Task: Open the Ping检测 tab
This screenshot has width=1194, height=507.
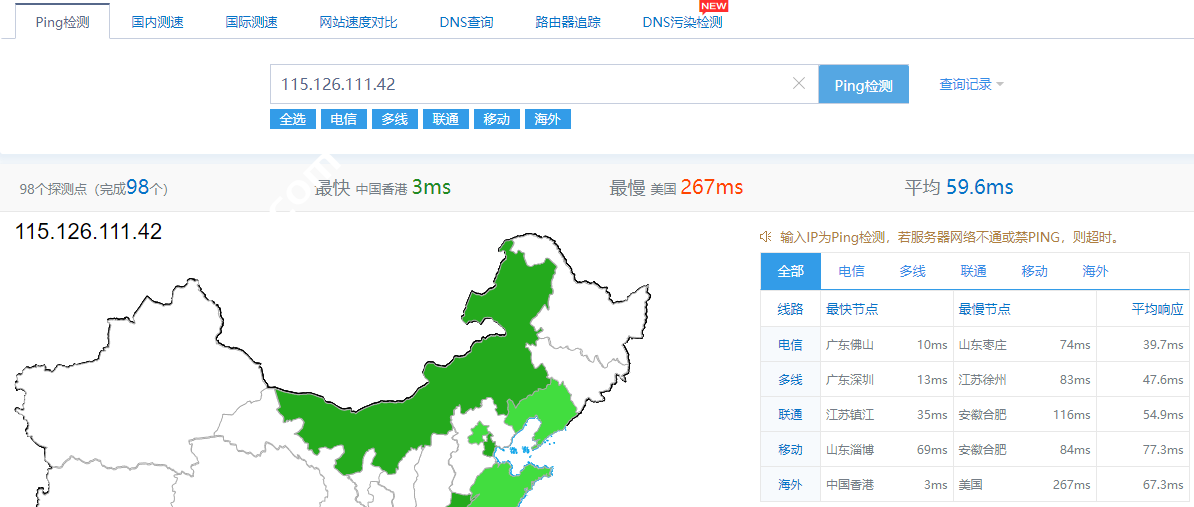Action: click(62, 22)
